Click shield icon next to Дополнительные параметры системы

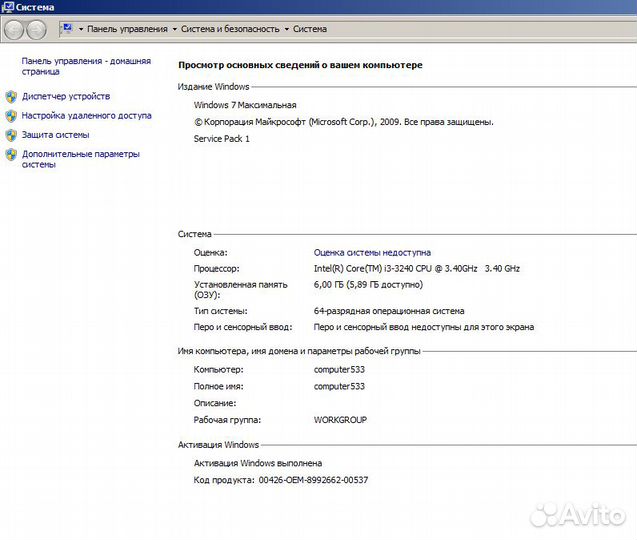click(x=11, y=154)
